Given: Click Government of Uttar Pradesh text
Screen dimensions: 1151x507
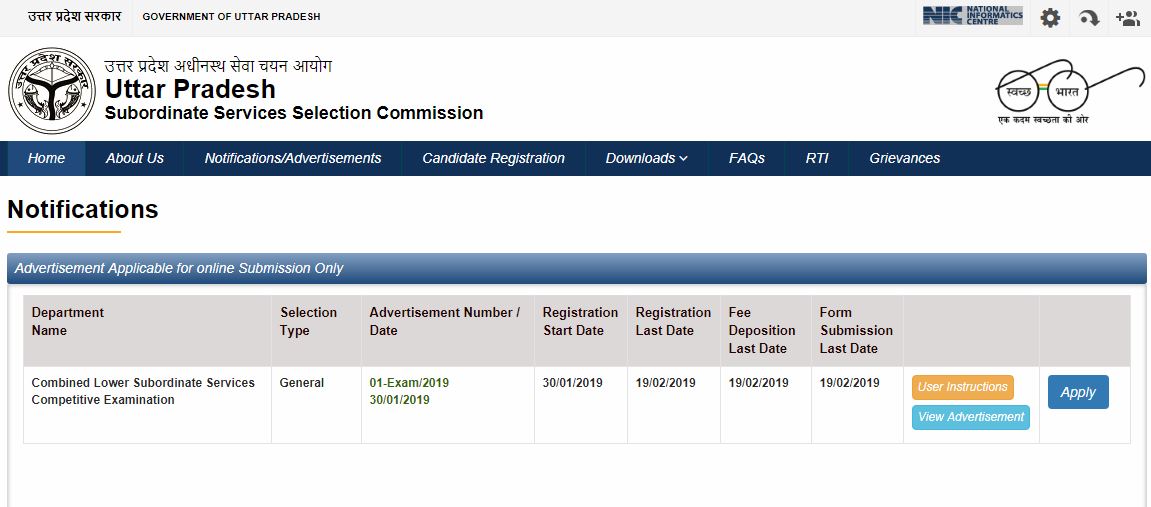Looking at the screenshot, I should pos(231,17).
